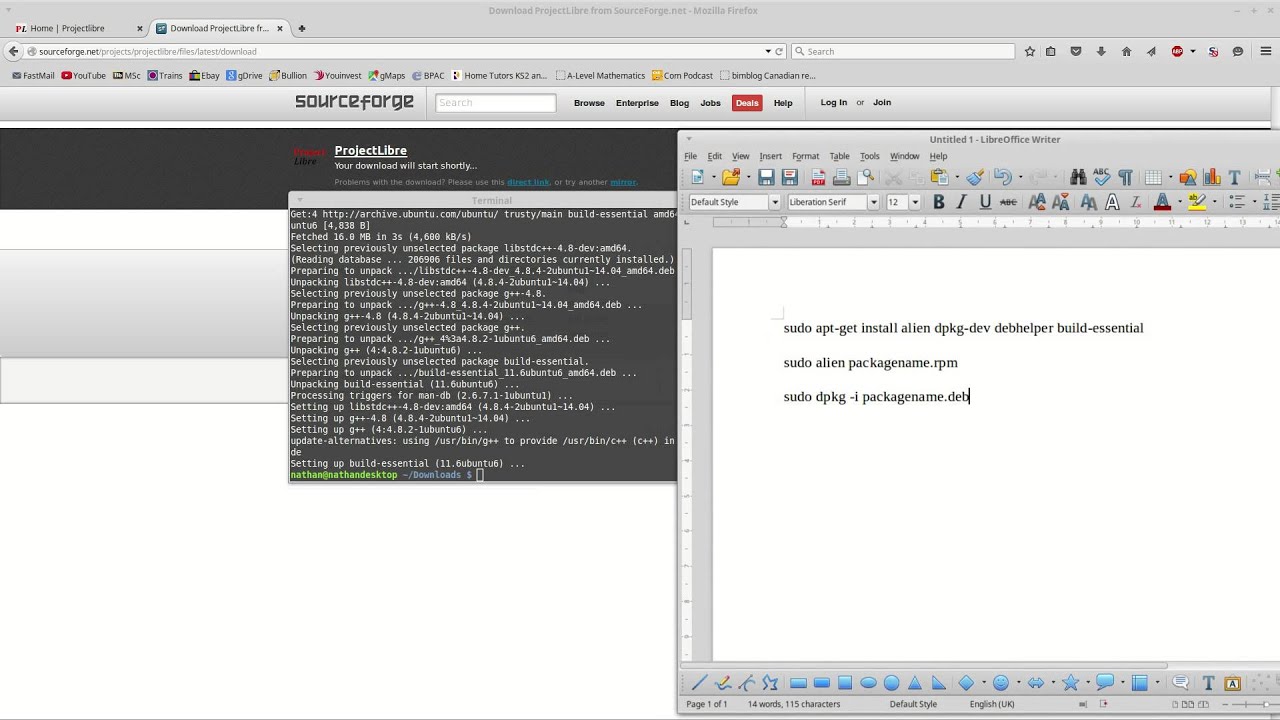
Task: Toggle Subscript formatting button
Action: [1061, 202]
